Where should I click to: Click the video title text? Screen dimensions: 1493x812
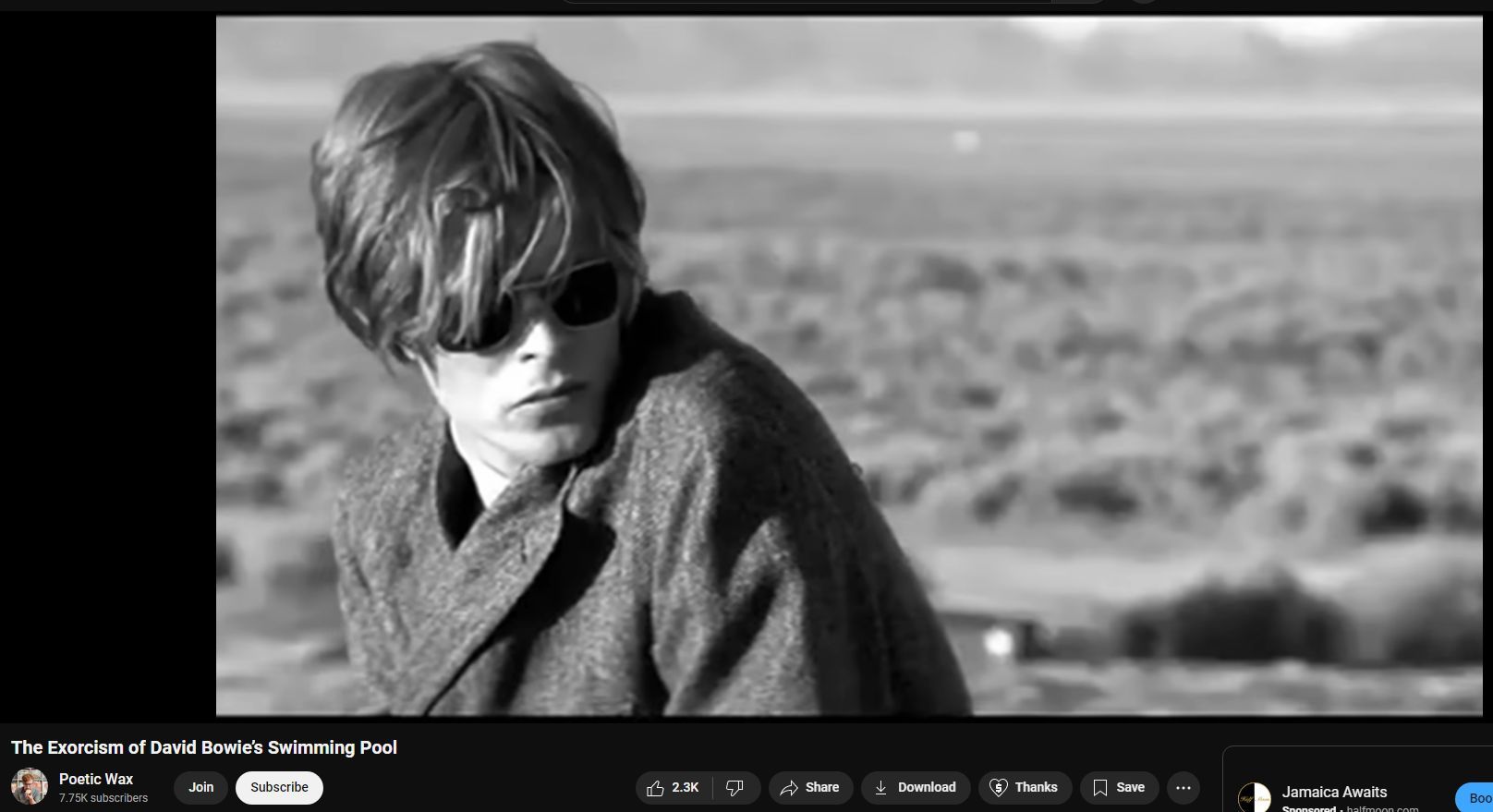click(204, 747)
